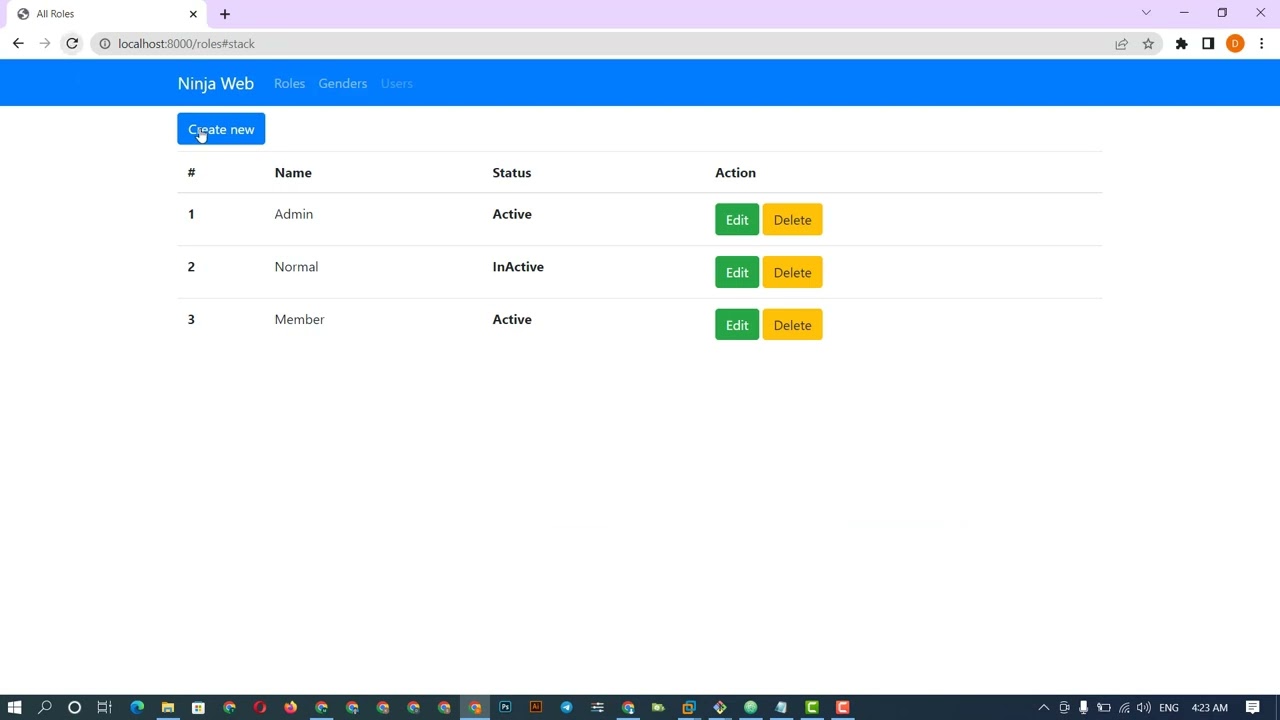Click the Normal name cell
This screenshot has width=1280, height=720.
[x=296, y=267]
